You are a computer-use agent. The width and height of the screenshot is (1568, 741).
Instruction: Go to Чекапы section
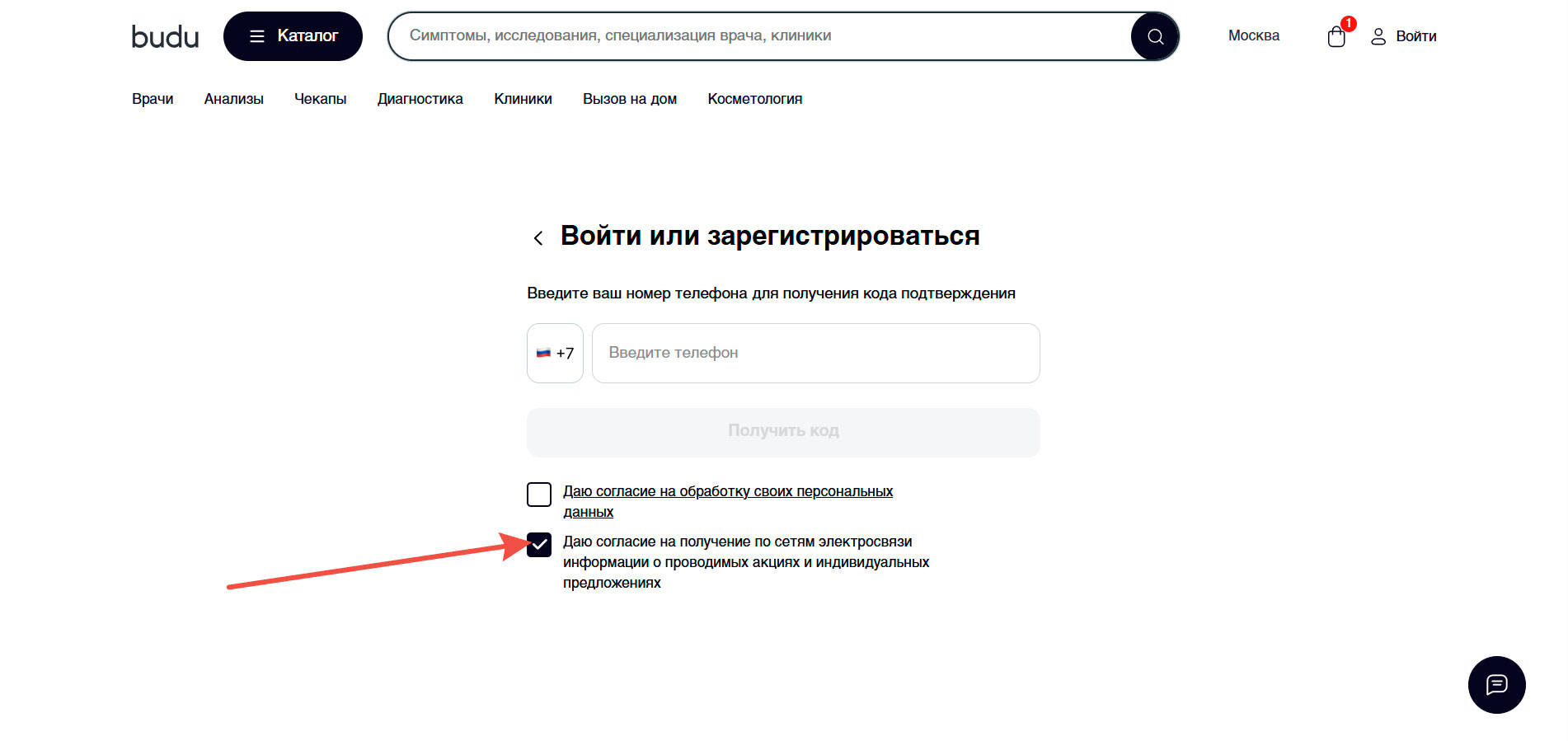[321, 99]
